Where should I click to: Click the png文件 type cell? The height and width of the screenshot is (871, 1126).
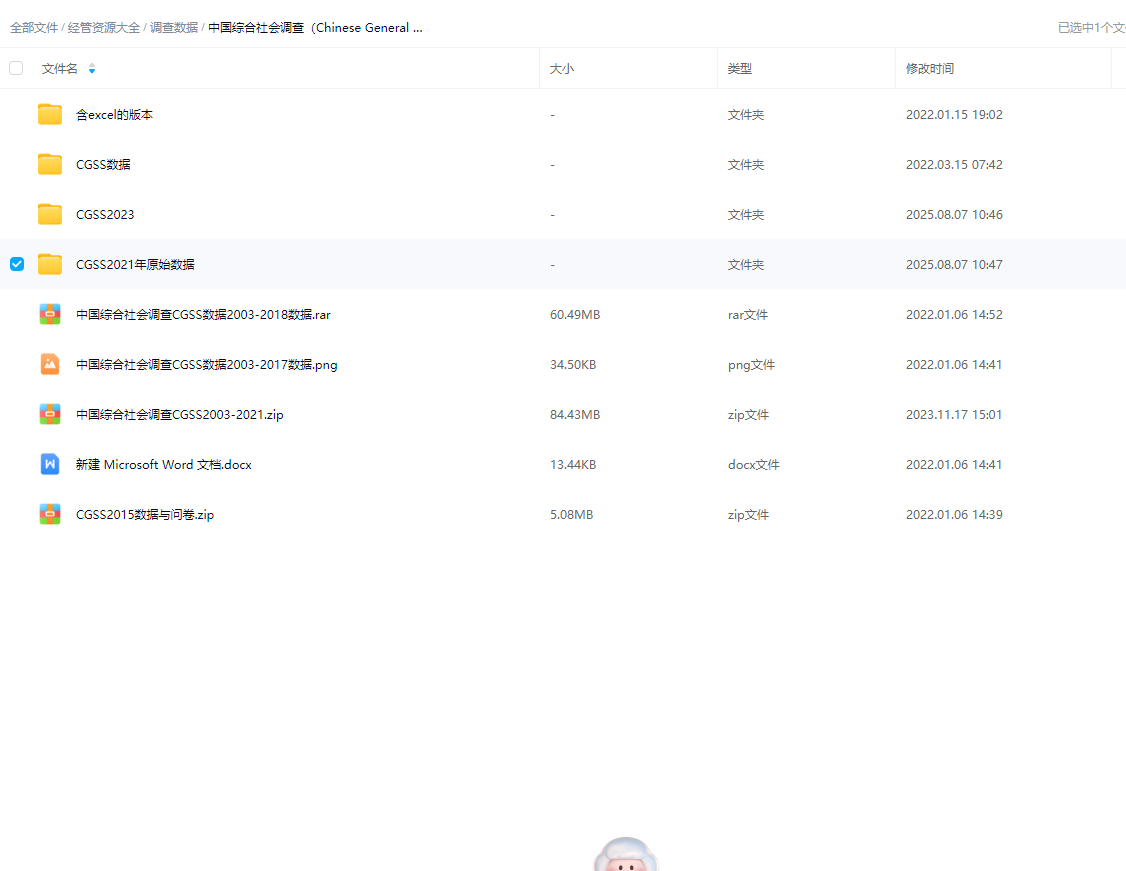click(751, 365)
